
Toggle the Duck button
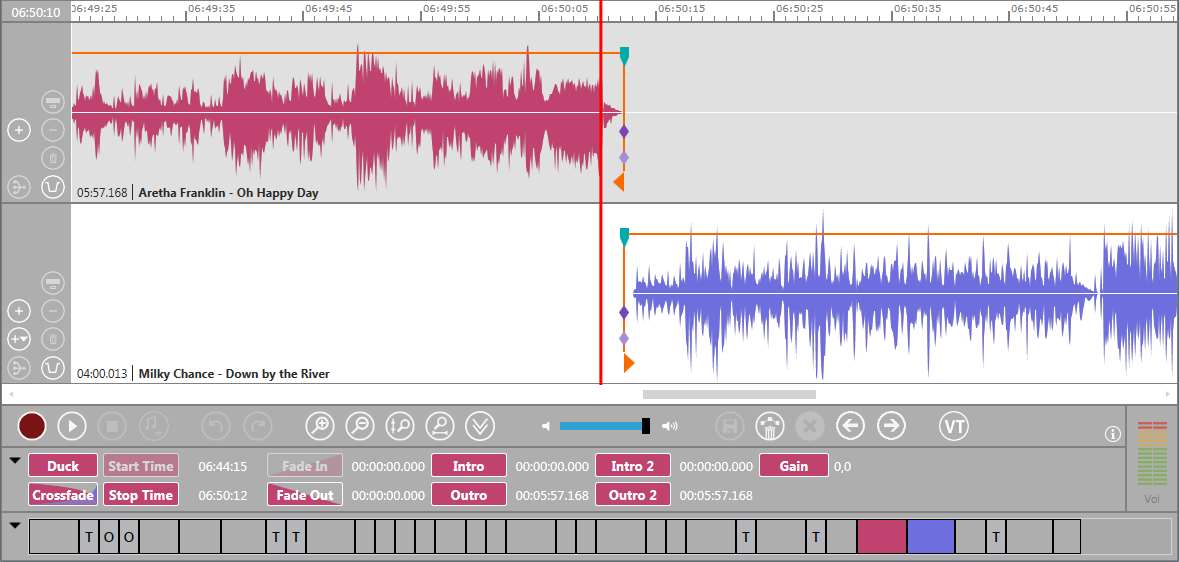click(63, 466)
